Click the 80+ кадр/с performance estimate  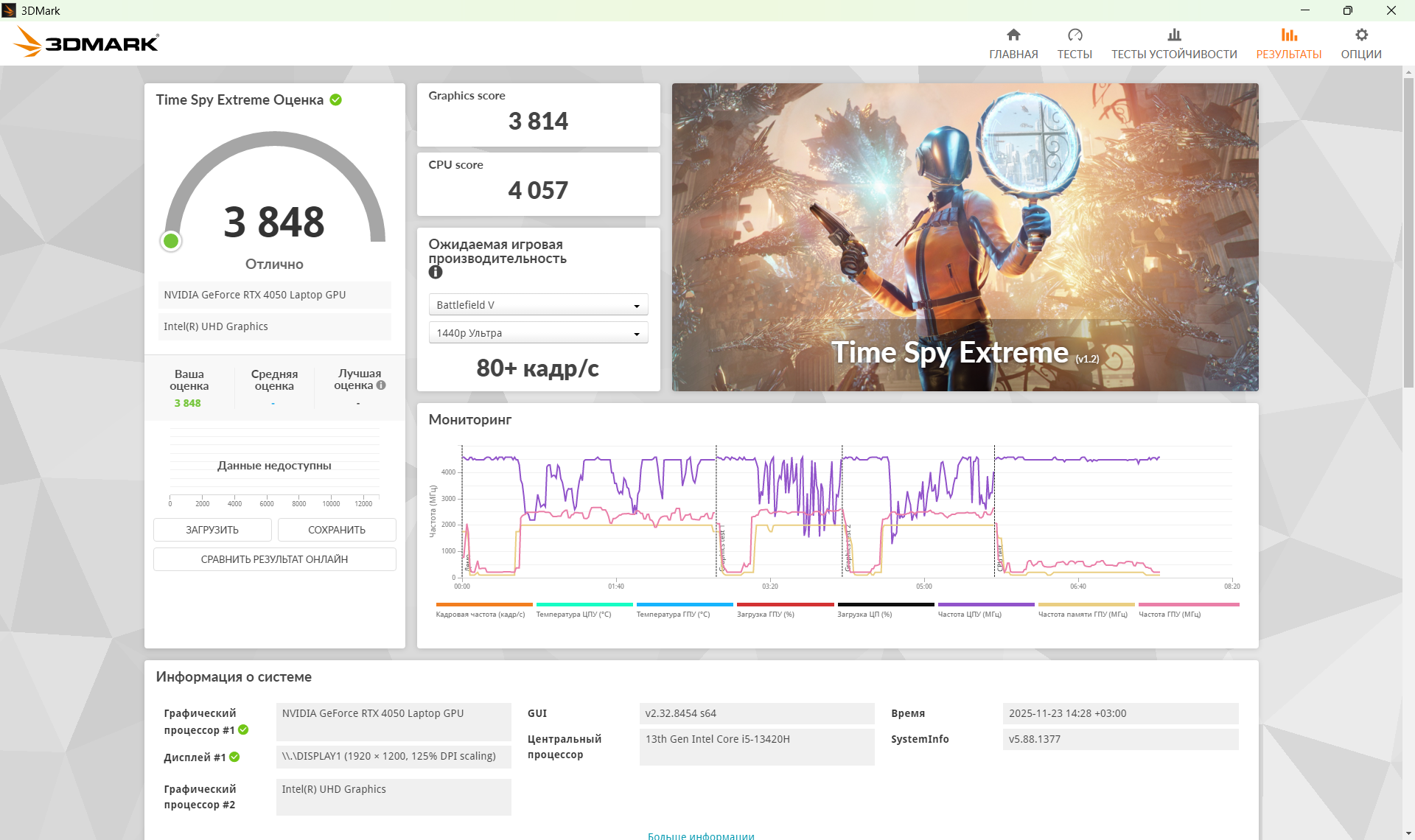[x=538, y=368]
